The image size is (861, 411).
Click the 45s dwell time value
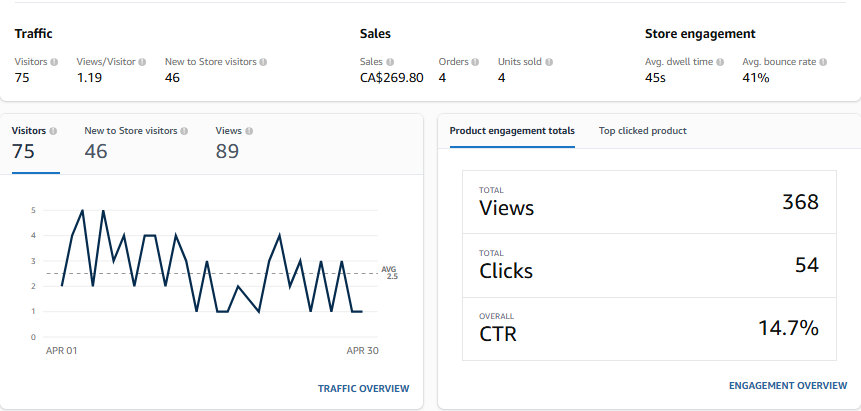pyautogui.click(x=655, y=78)
